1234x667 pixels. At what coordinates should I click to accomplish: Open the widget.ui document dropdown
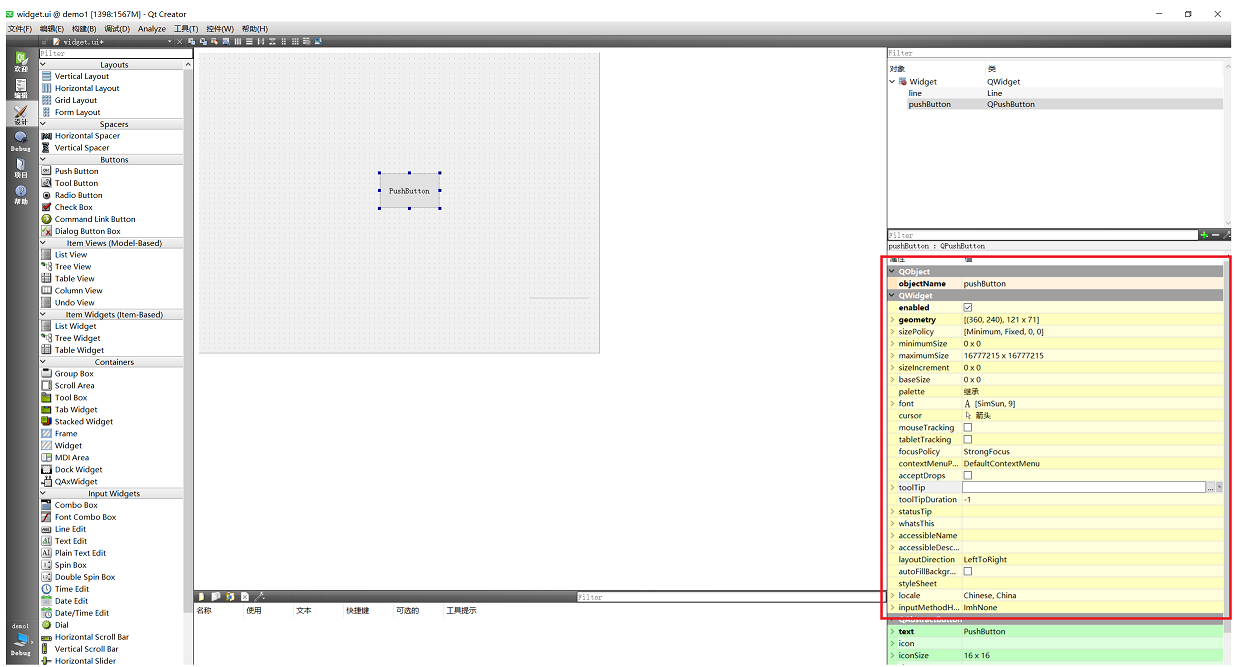tap(170, 41)
